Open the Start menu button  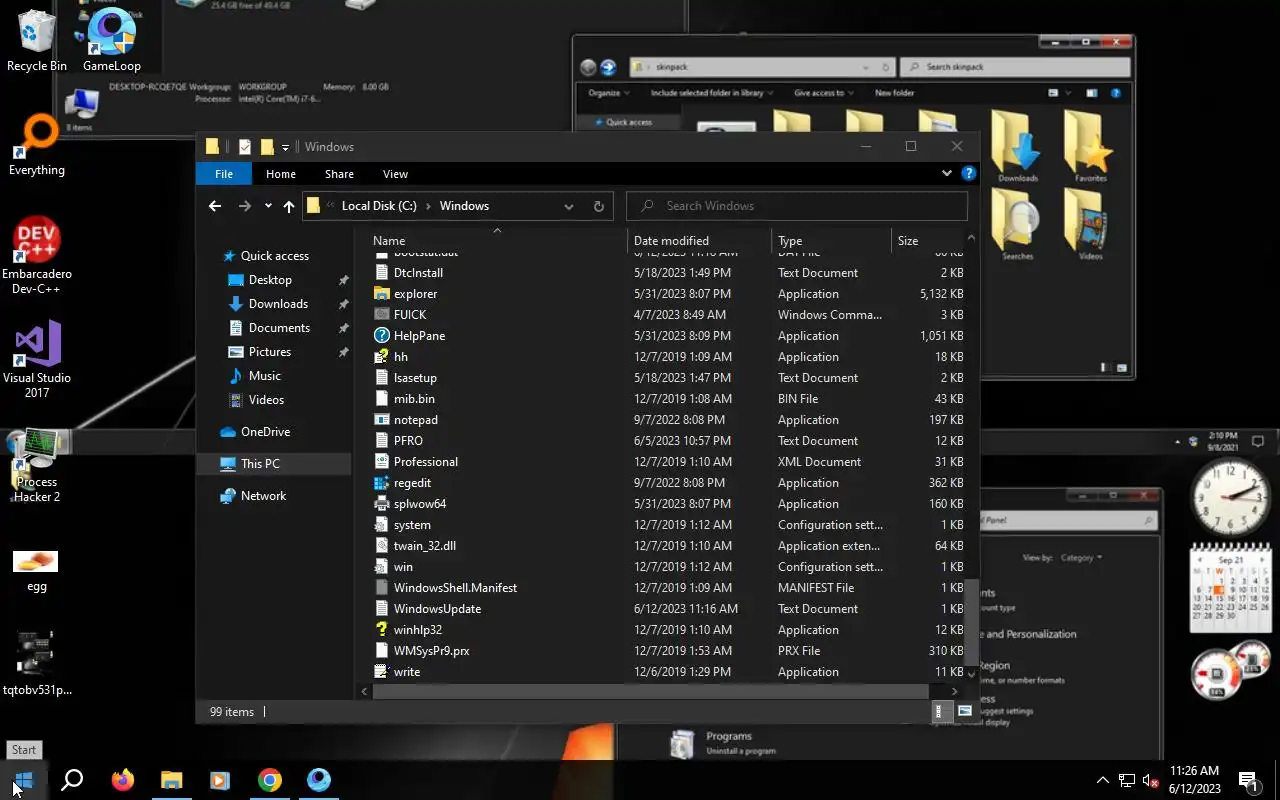click(x=24, y=780)
